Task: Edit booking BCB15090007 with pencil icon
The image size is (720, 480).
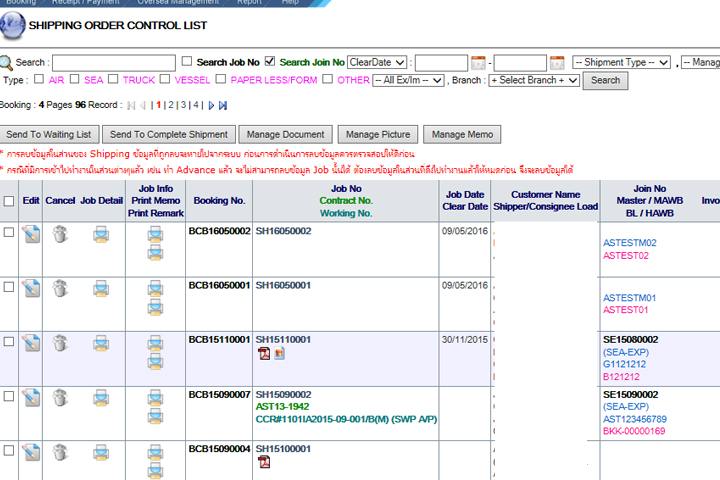Action: pyautogui.click(x=31, y=398)
